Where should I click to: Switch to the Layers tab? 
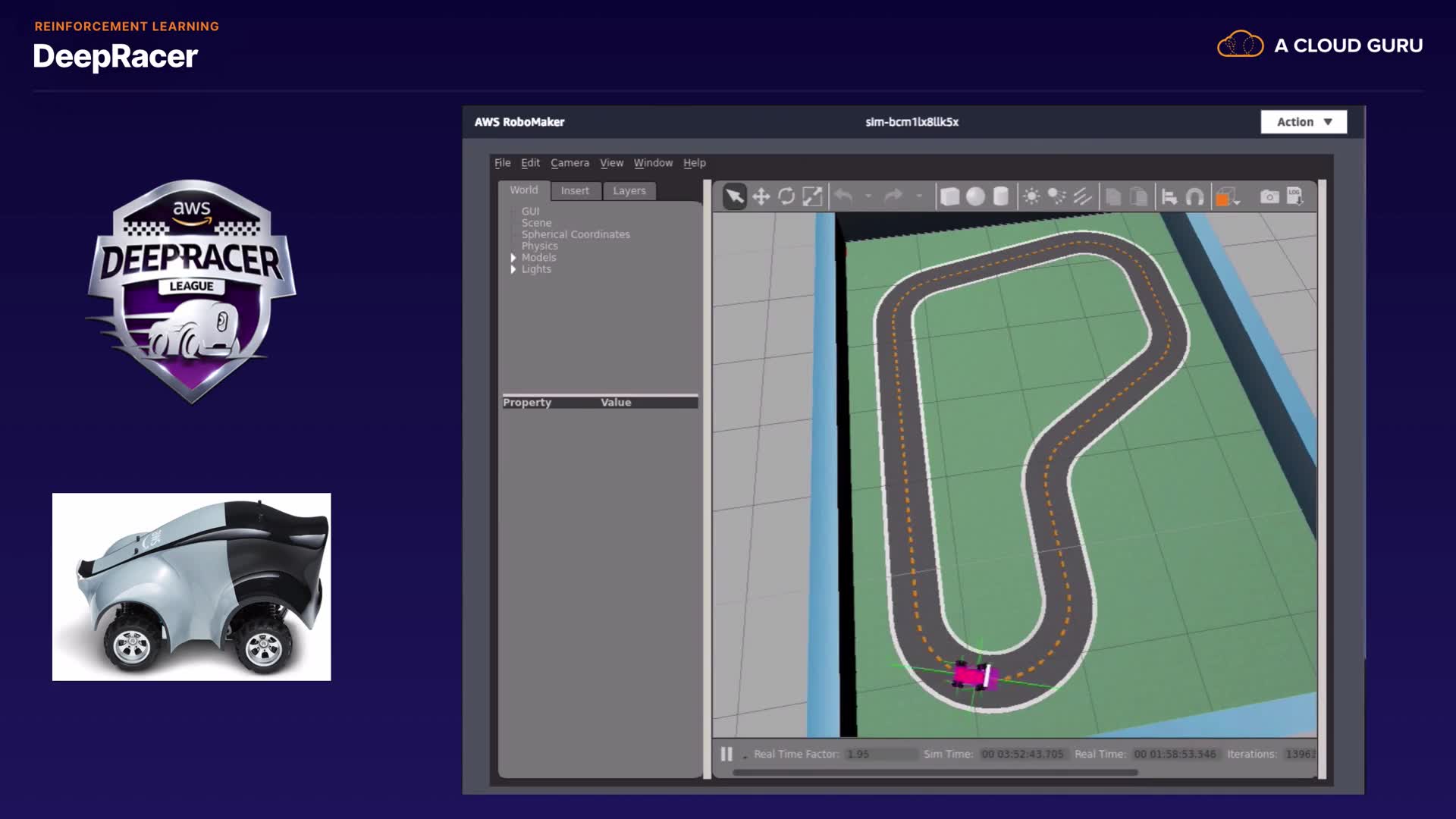pyautogui.click(x=629, y=191)
